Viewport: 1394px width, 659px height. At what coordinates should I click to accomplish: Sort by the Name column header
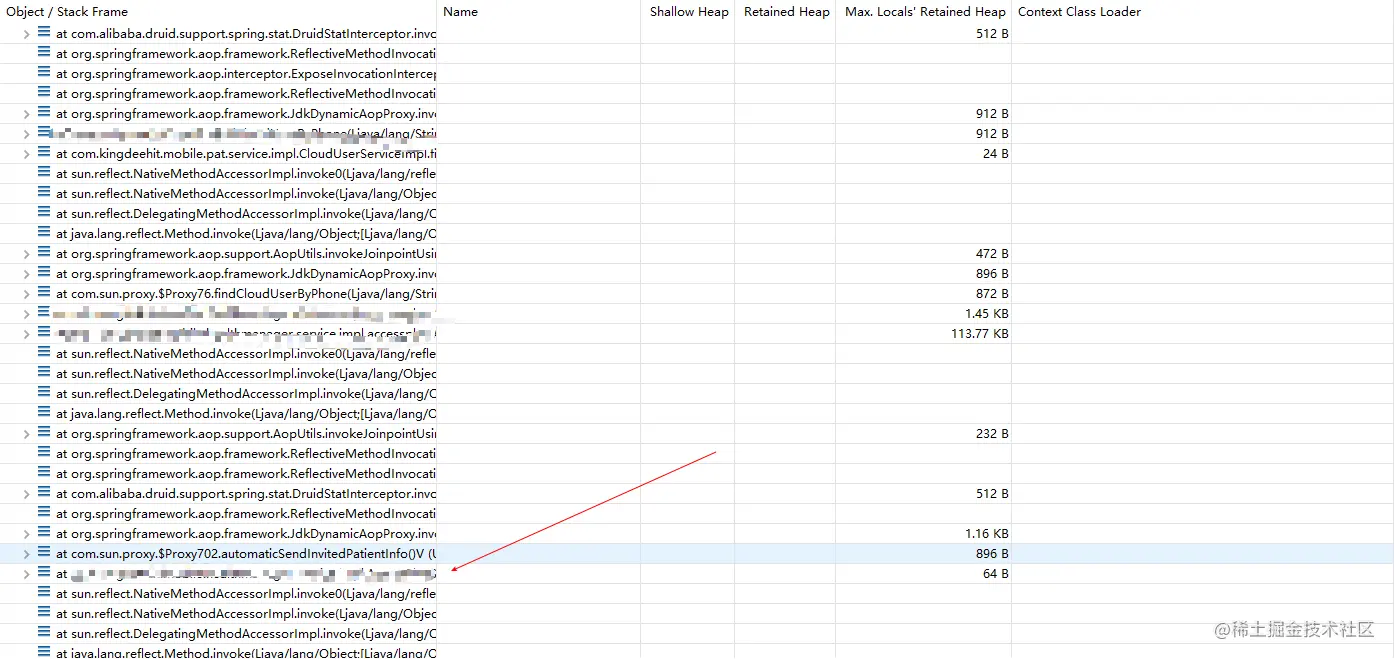tap(460, 12)
